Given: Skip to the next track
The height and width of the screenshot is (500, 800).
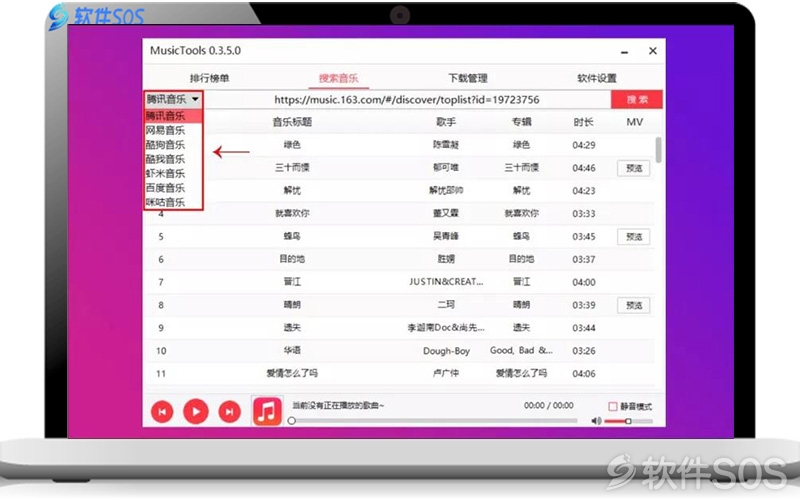Looking at the screenshot, I should click(x=230, y=412).
